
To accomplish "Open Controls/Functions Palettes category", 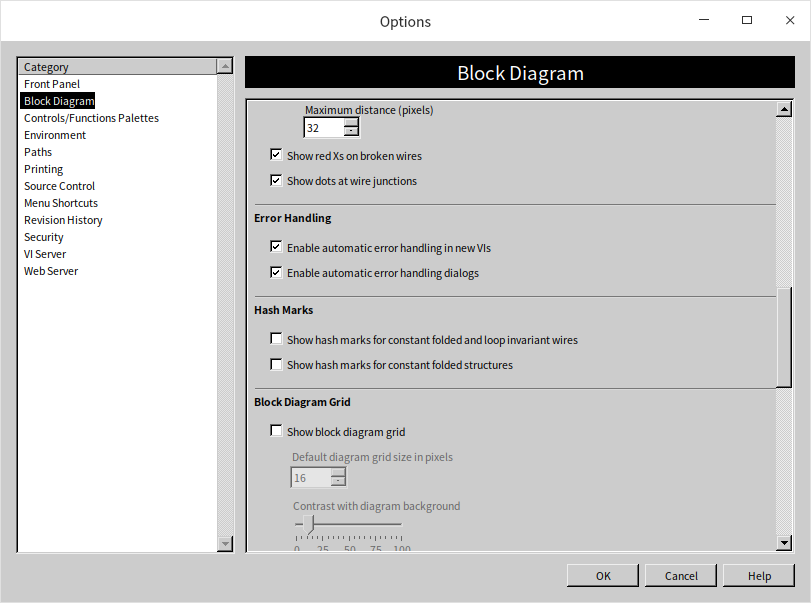I will [91, 118].
